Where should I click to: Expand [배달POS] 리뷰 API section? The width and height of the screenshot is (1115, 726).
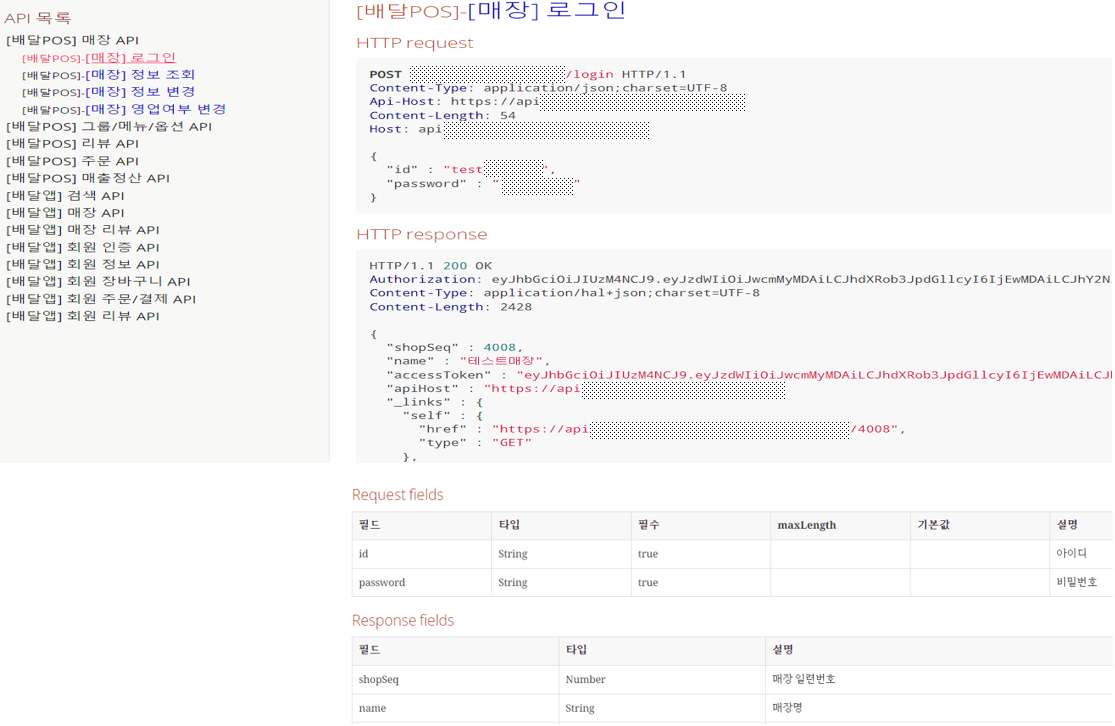click(x=73, y=144)
